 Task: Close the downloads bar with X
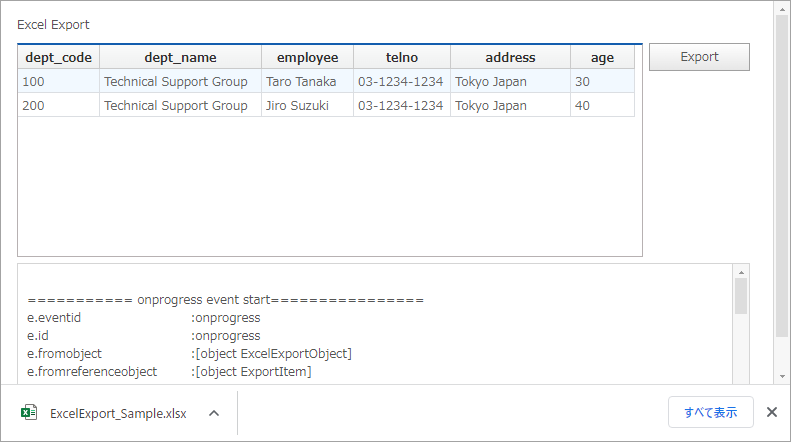(771, 412)
